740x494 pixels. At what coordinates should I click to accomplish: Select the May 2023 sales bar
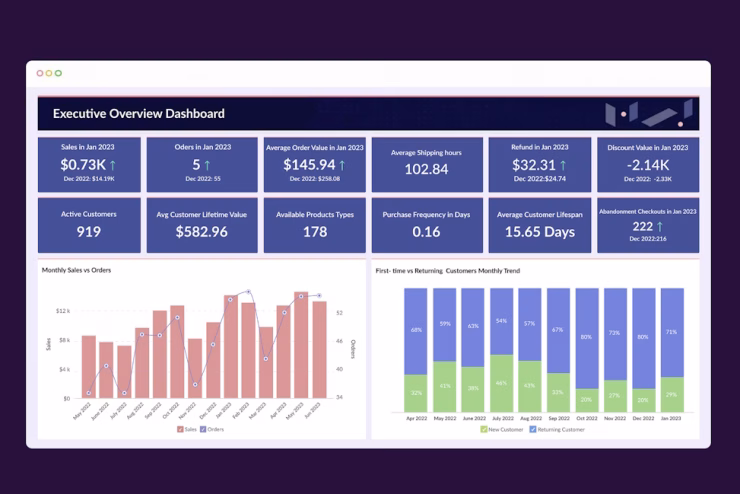(x=301, y=345)
